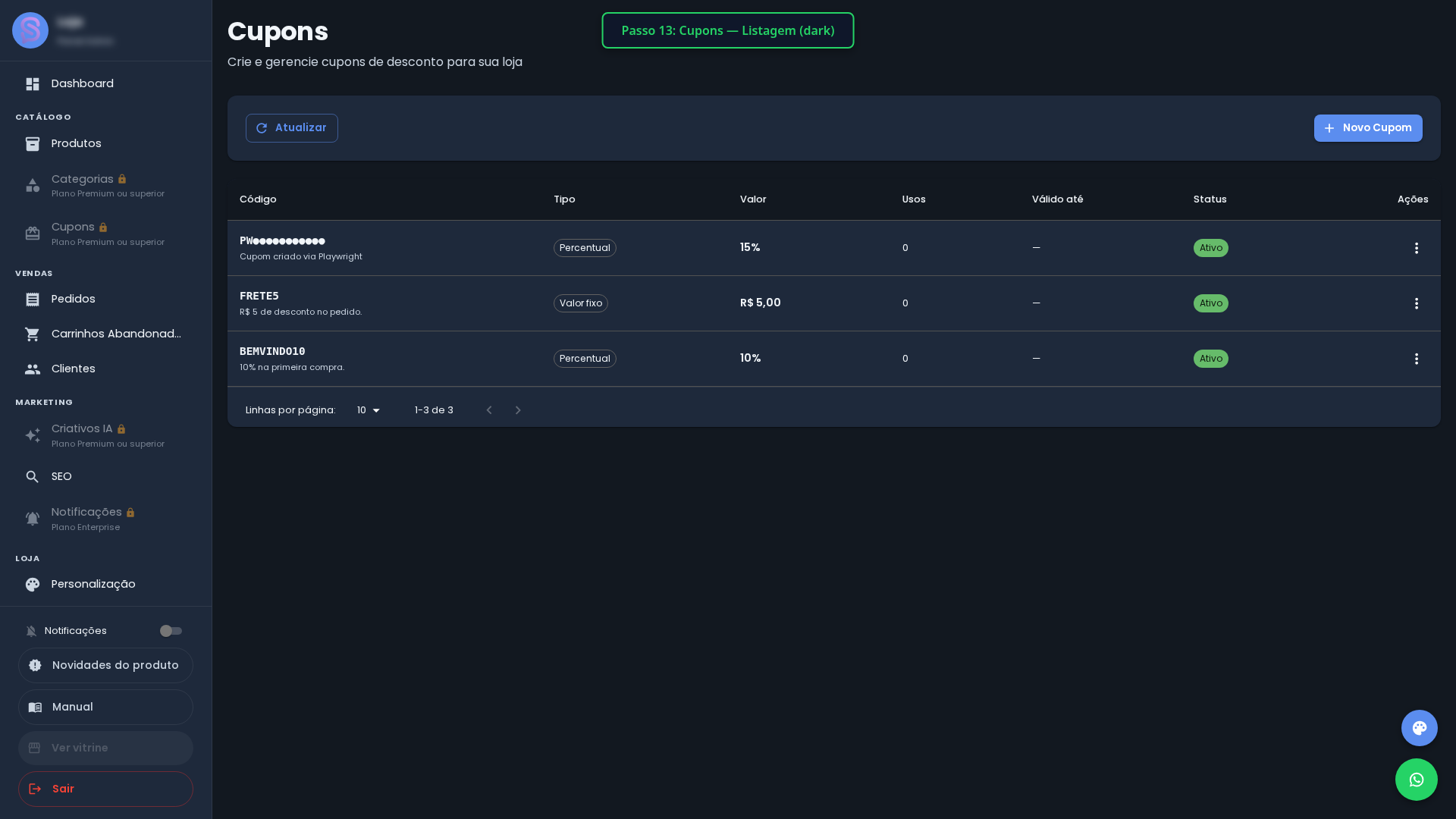Click Novidades do produto button
This screenshot has width=1456, height=819.
tap(106, 666)
